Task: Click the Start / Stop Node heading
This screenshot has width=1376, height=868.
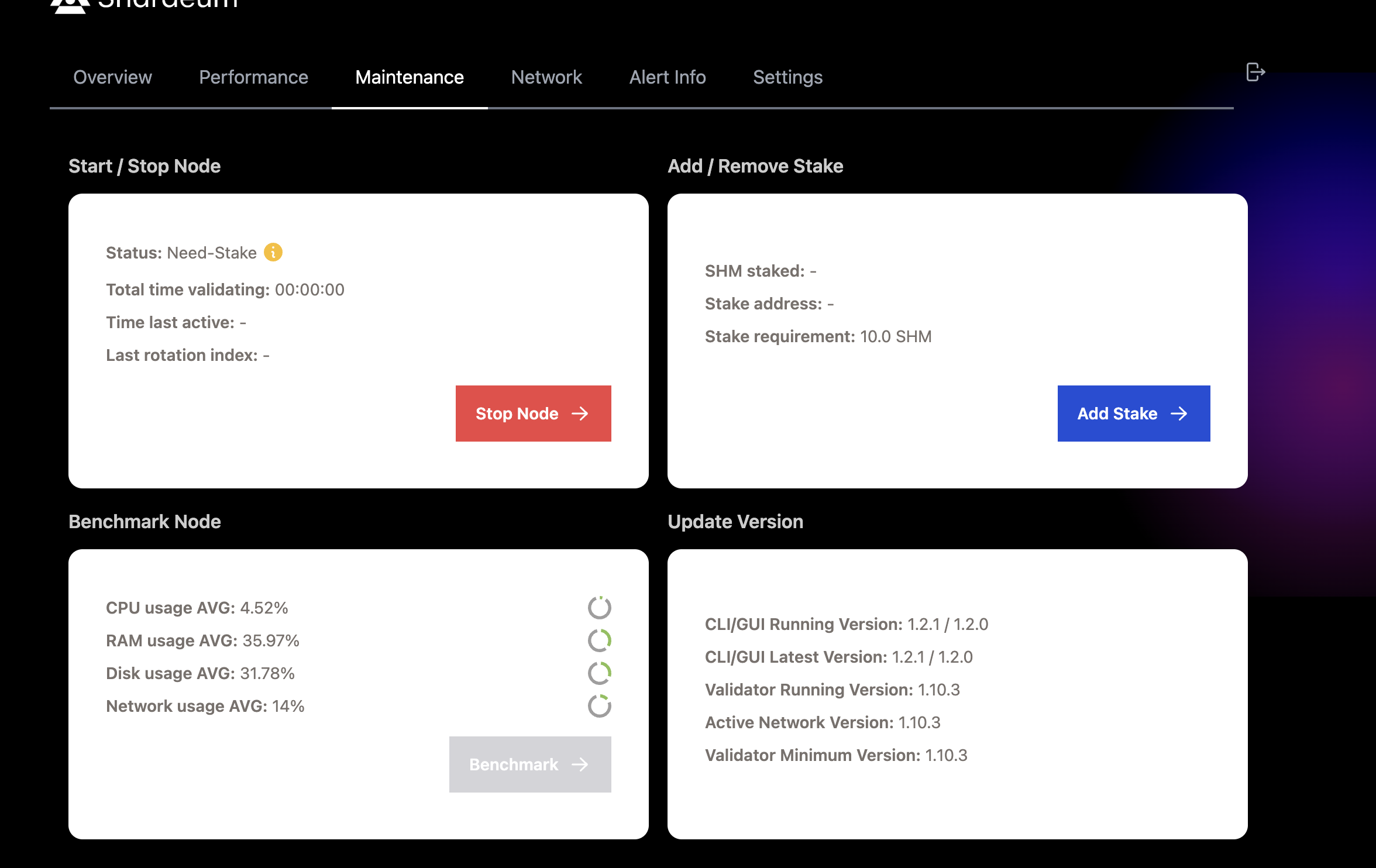Action: pos(145,166)
